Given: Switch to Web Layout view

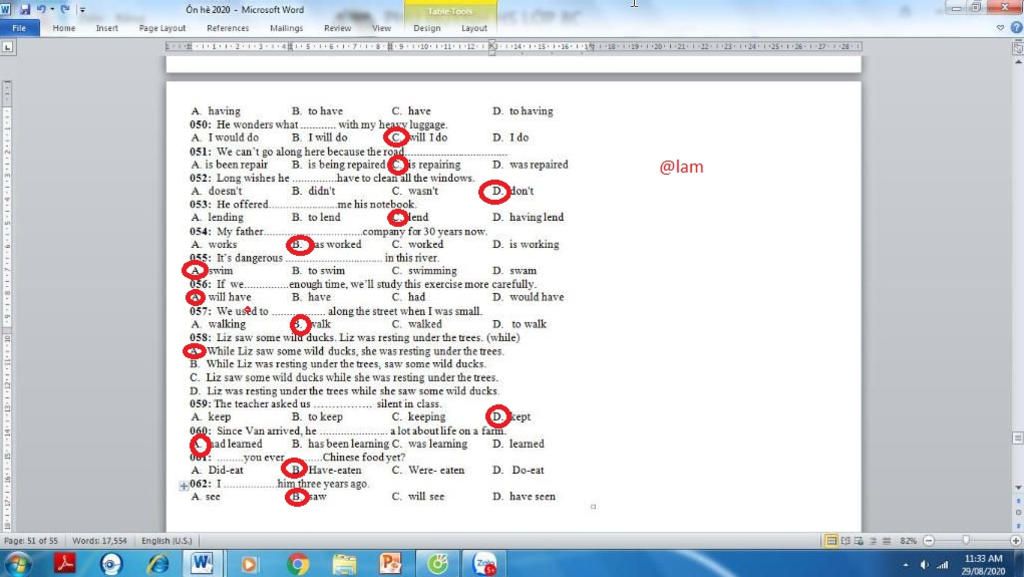Looking at the screenshot, I should click(859, 541).
